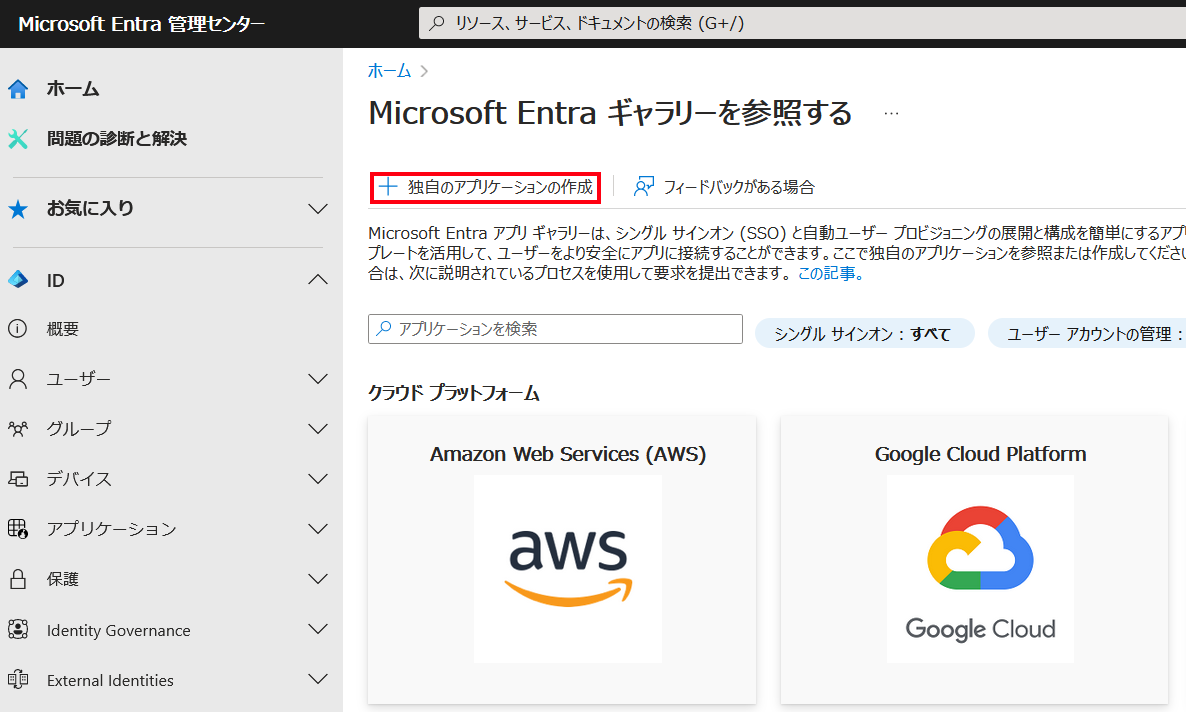Click フィードバックがある場合 button

(724, 187)
